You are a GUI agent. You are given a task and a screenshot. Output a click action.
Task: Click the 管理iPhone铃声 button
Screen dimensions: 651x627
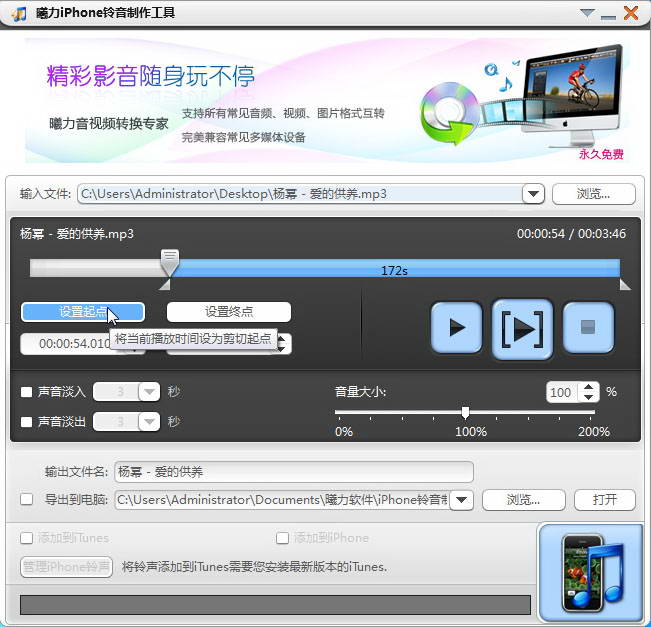(66, 567)
